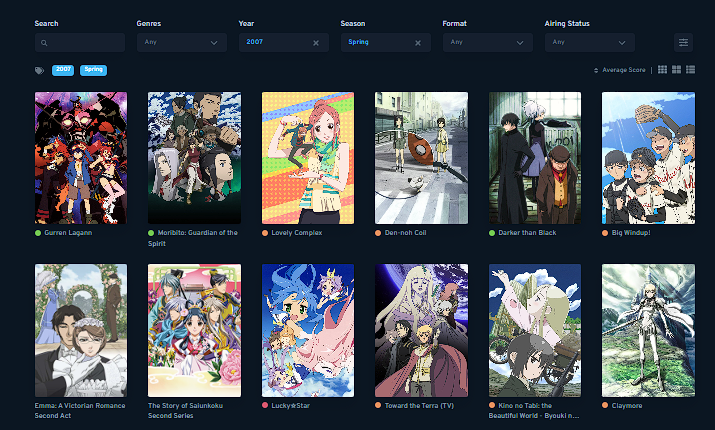This screenshot has width=715, height=430.
Task: Click The Story of Saiunkoku Second Series title
Action: point(185,410)
